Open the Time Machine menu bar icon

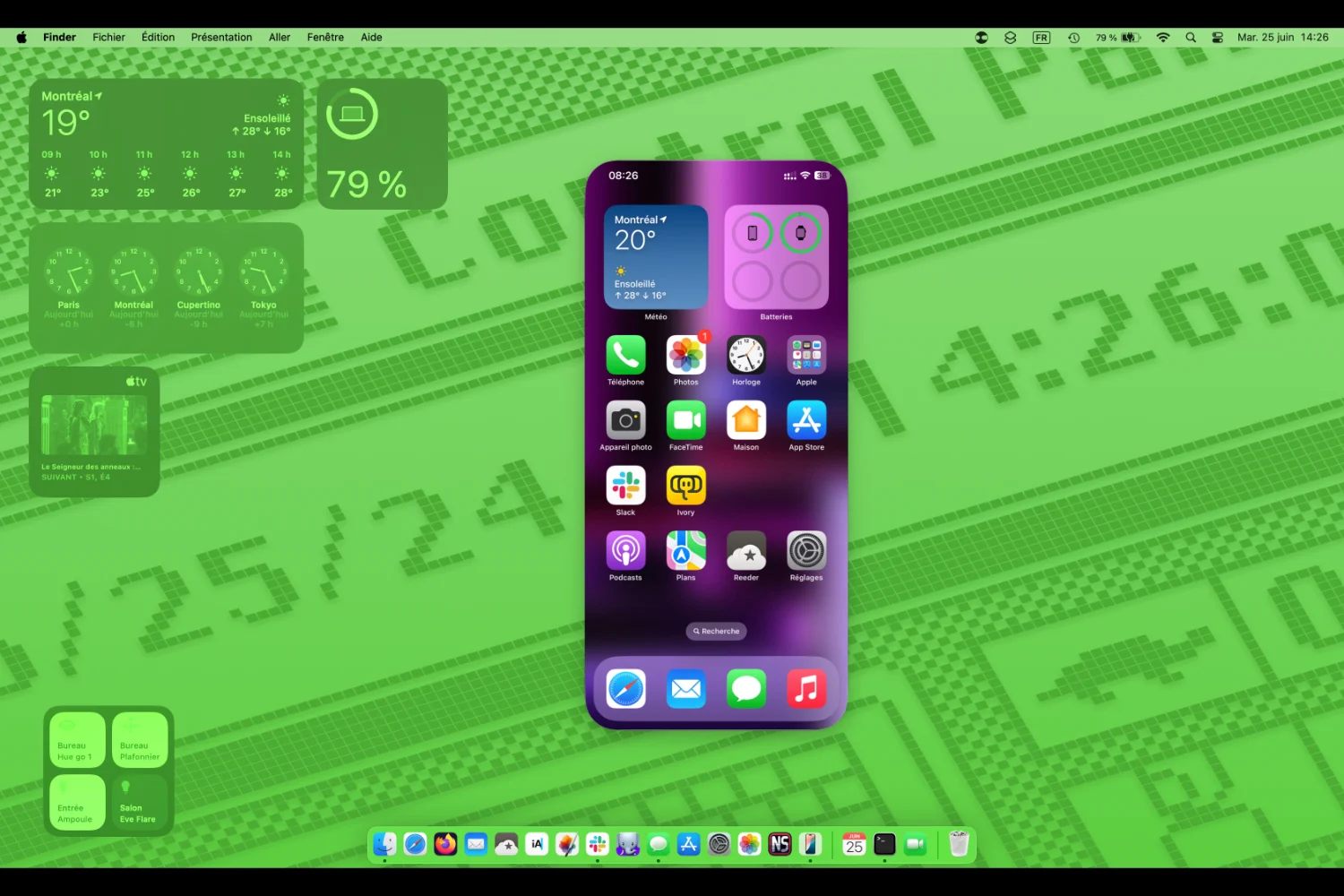point(1073,38)
